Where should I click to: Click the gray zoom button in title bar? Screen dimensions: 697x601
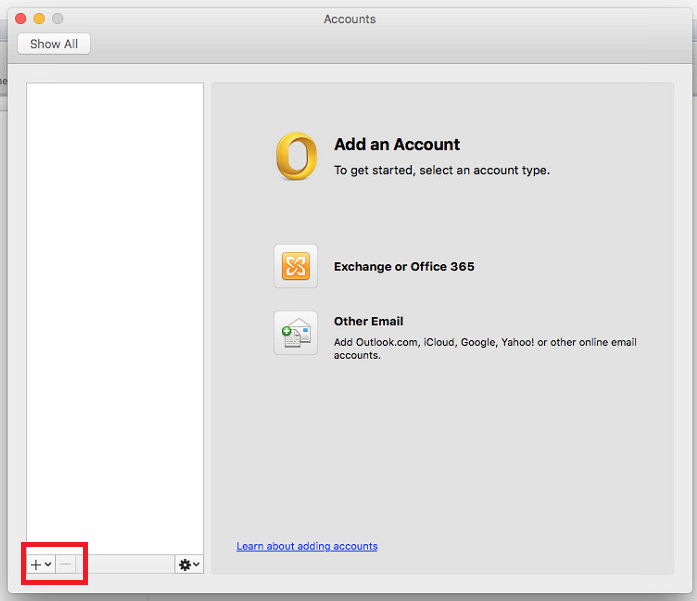click(x=58, y=19)
